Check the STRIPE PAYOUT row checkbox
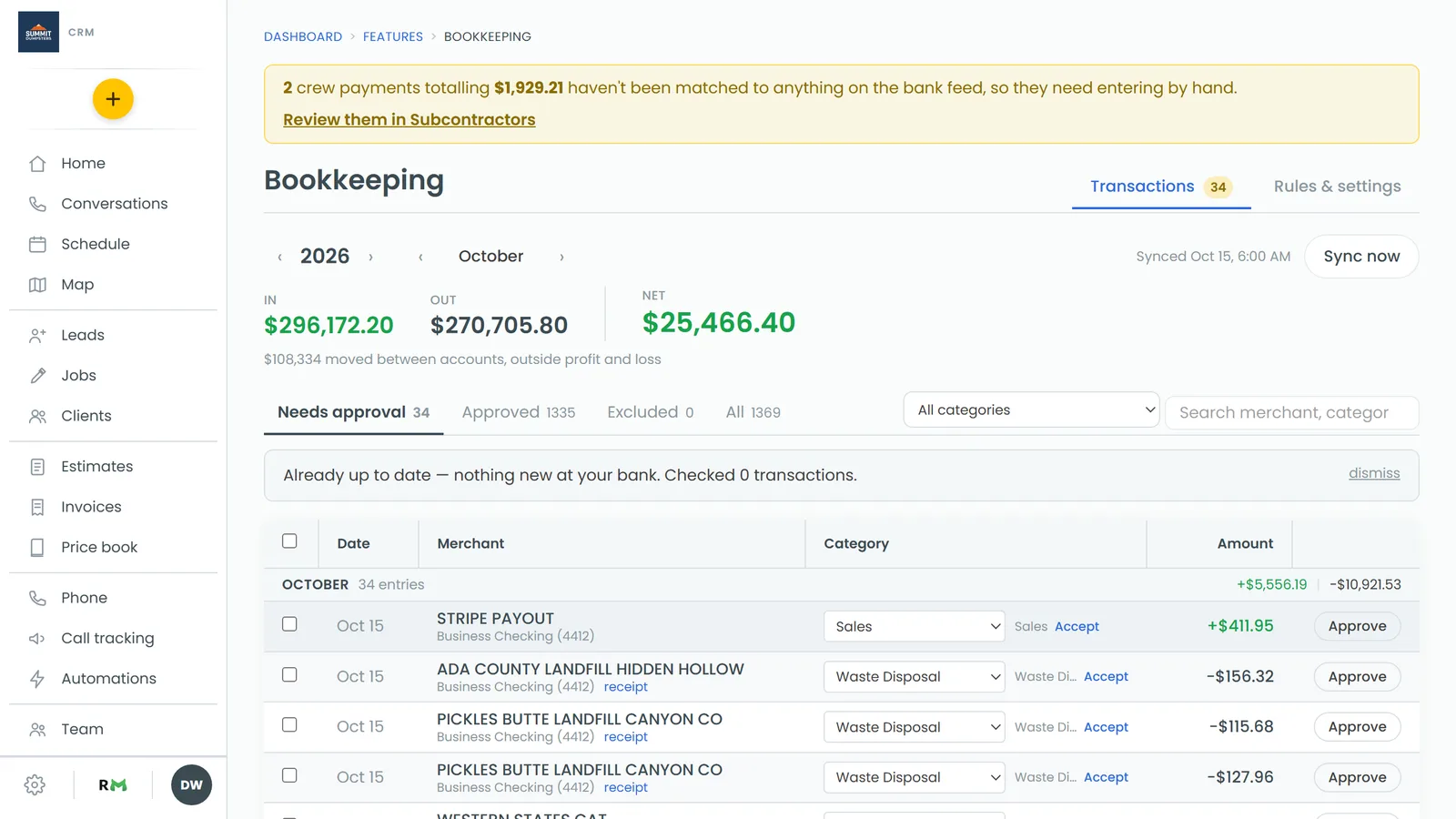1456x819 pixels. coord(289,624)
